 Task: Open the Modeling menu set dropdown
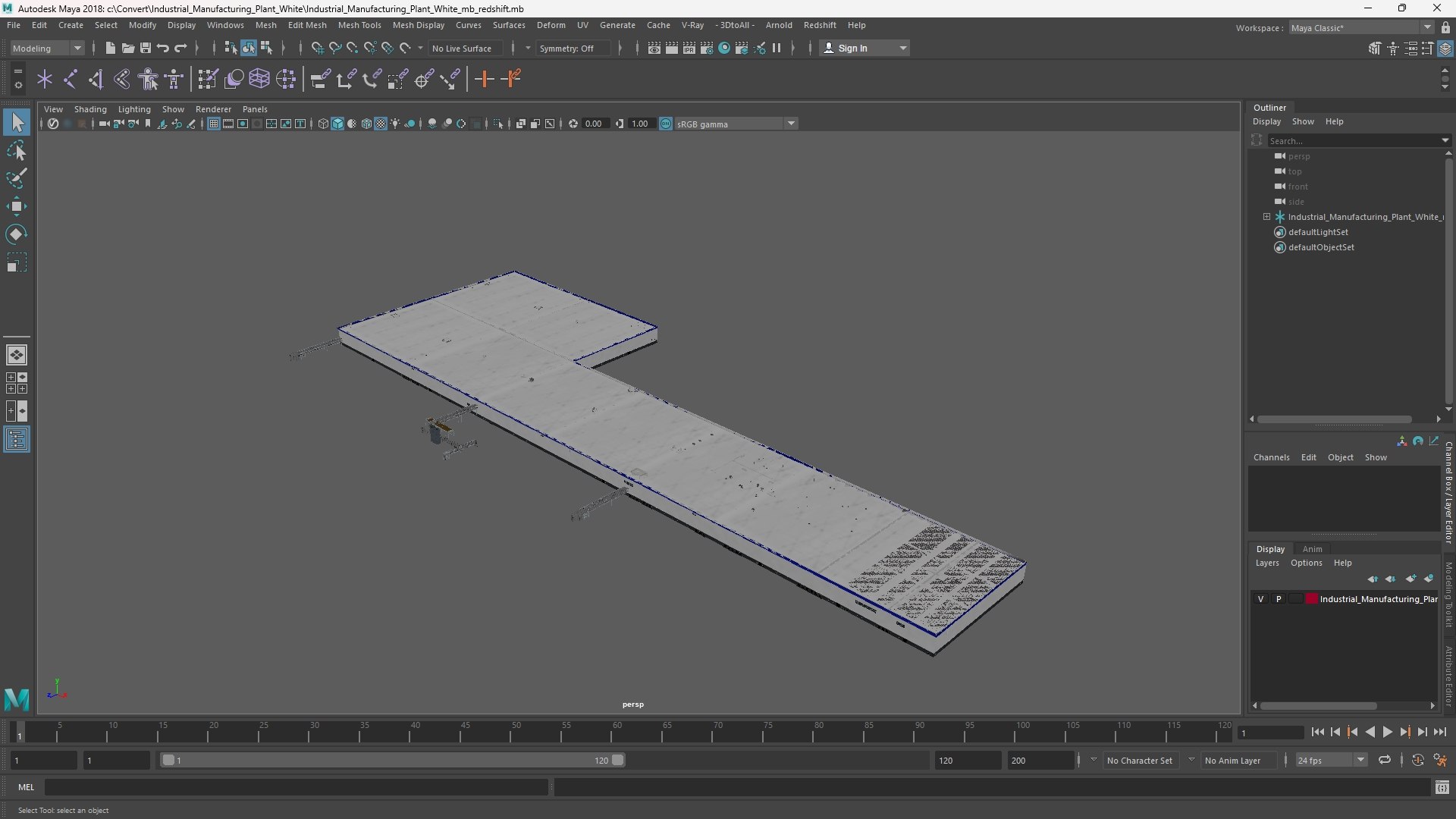coord(47,48)
